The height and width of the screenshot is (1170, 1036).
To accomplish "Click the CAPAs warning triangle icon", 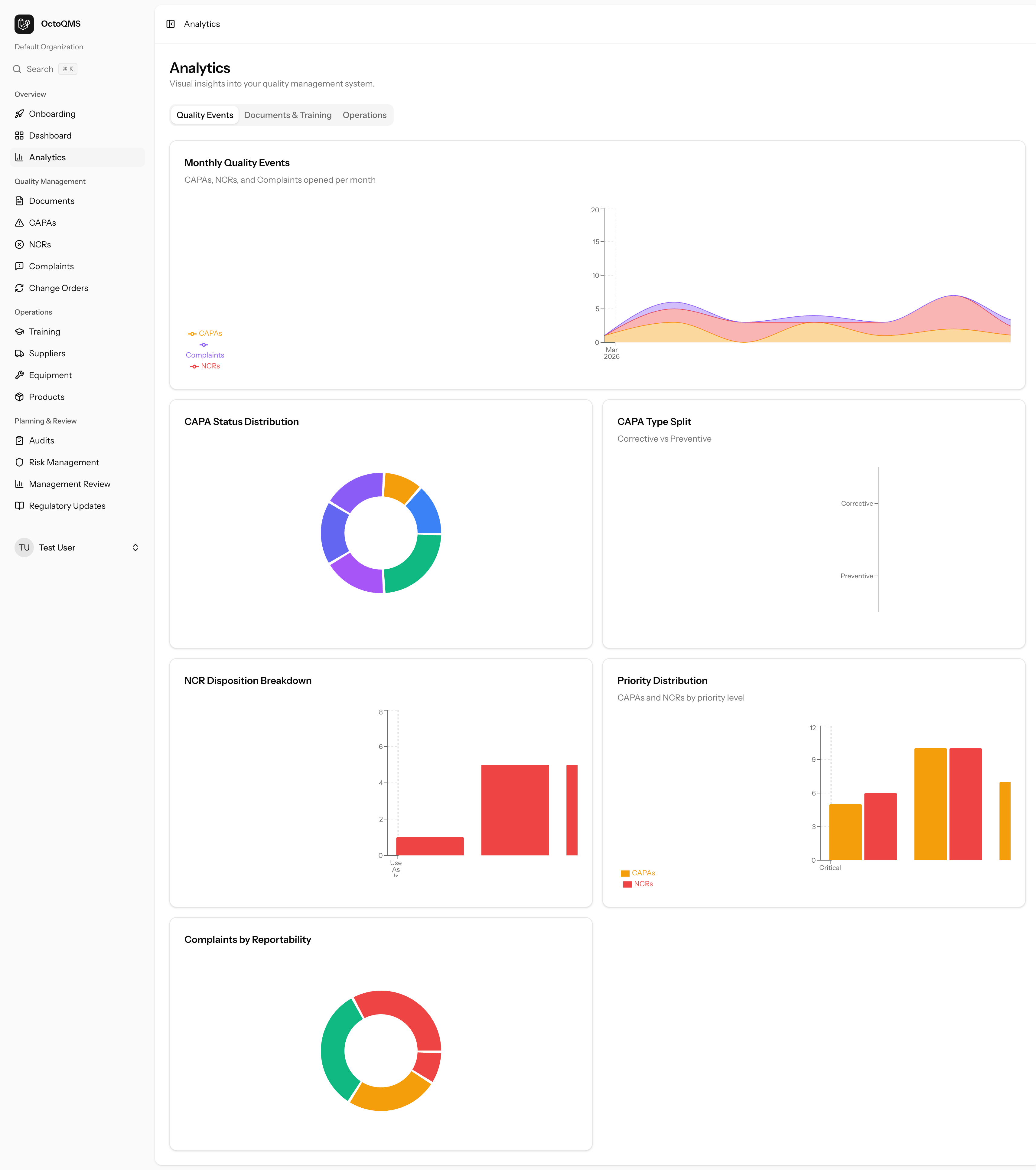I will (19, 223).
